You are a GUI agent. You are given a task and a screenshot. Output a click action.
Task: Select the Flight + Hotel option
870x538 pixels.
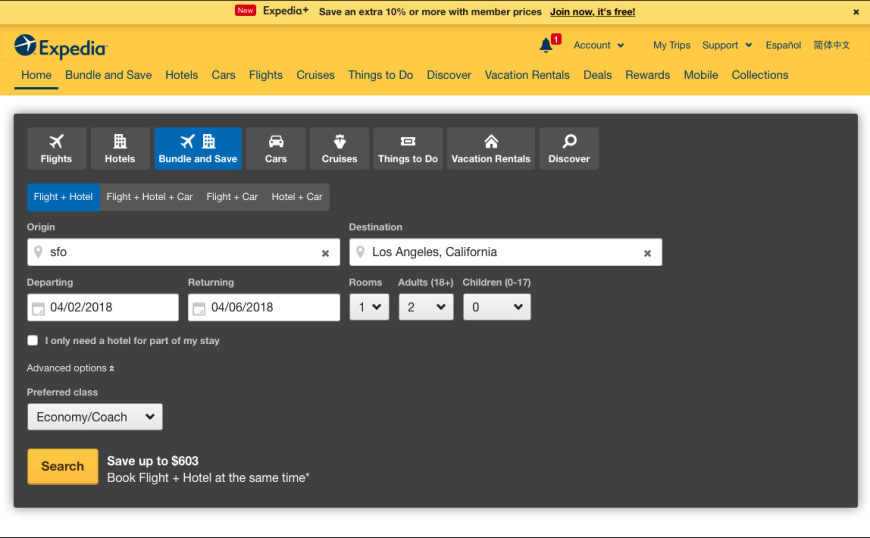point(63,197)
